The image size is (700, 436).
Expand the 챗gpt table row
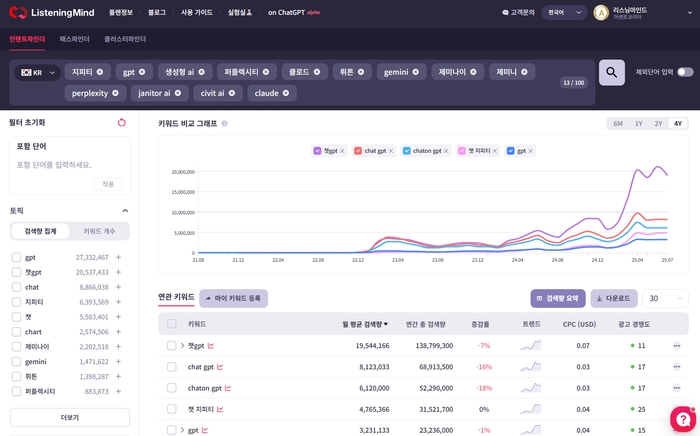coord(182,345)
